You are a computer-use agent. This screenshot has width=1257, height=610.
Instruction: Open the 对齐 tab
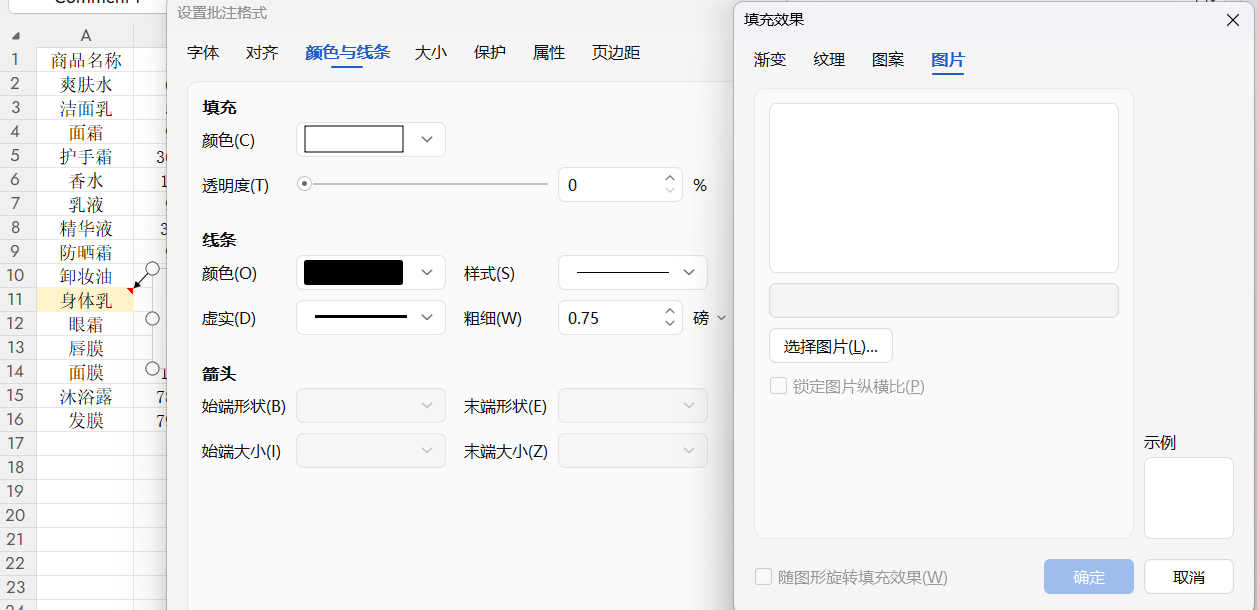[x=261, y=52]
